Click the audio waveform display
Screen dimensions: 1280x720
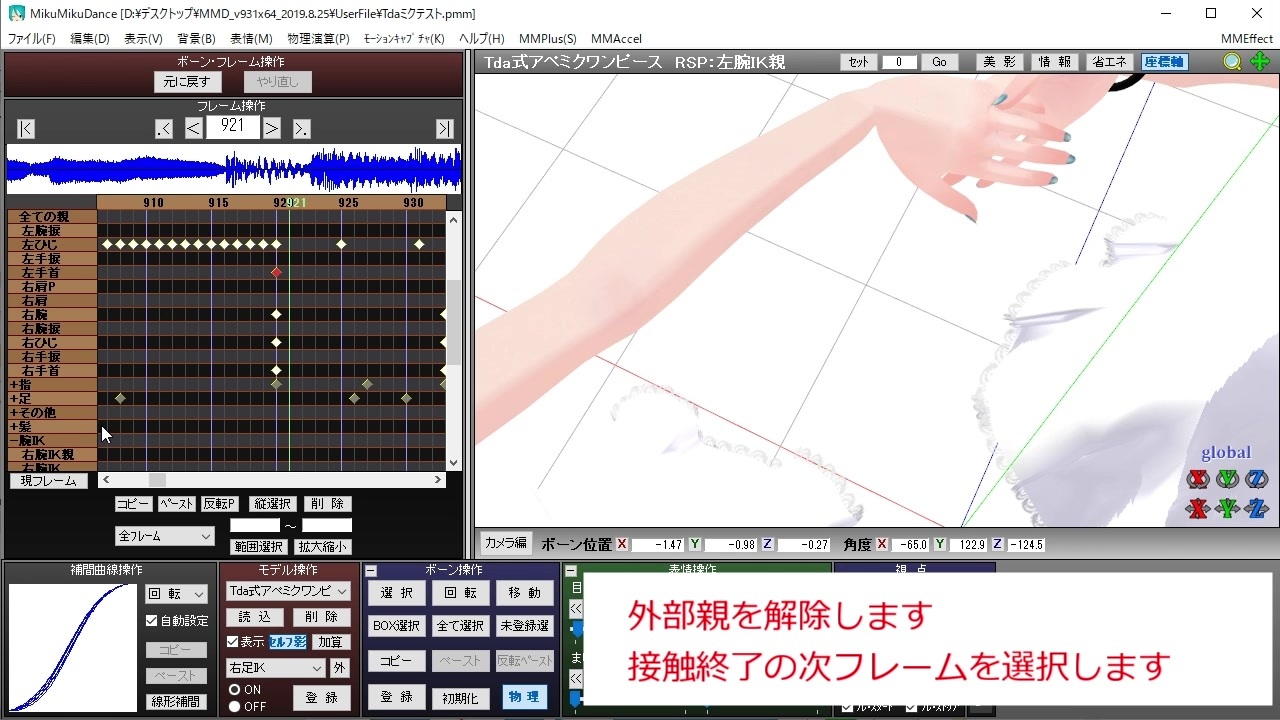[234, 169]
